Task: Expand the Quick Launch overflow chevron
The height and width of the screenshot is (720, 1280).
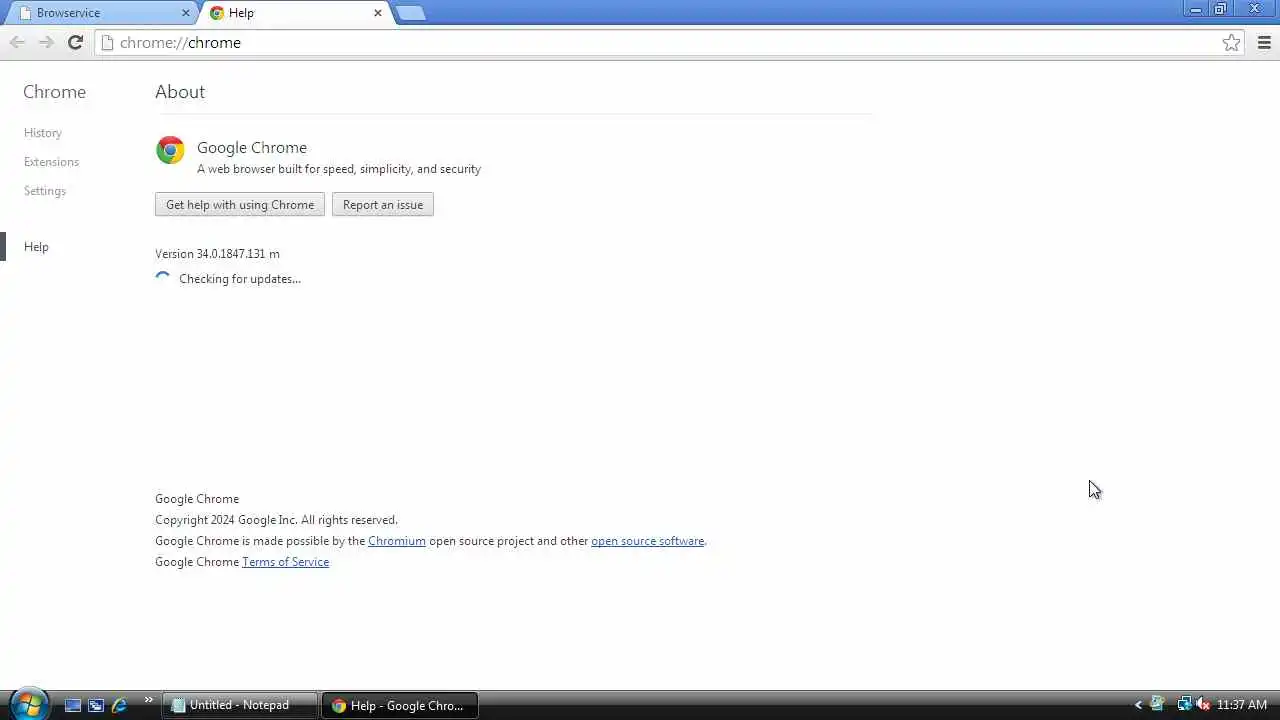Action: tap(149, 699)
